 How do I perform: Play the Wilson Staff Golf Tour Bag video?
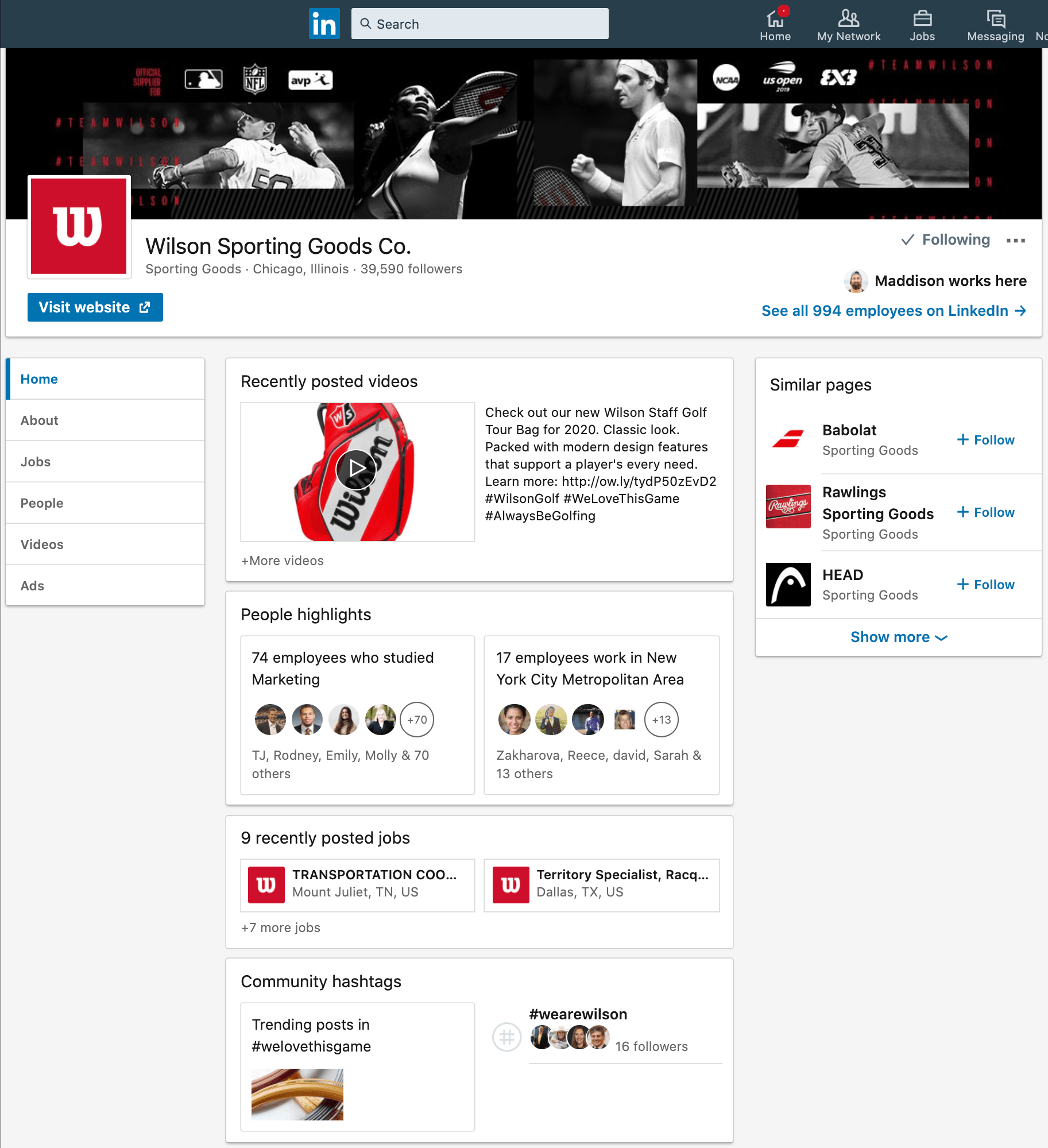pyautogui.click(x=357, y=469)
